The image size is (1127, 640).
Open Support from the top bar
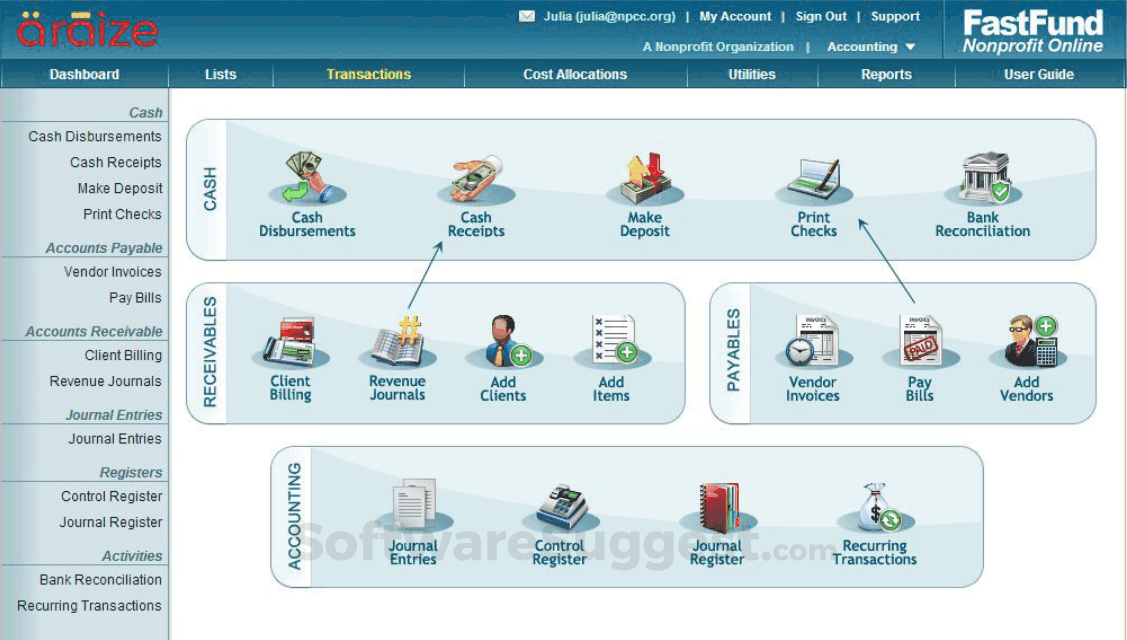click(895, 16)
